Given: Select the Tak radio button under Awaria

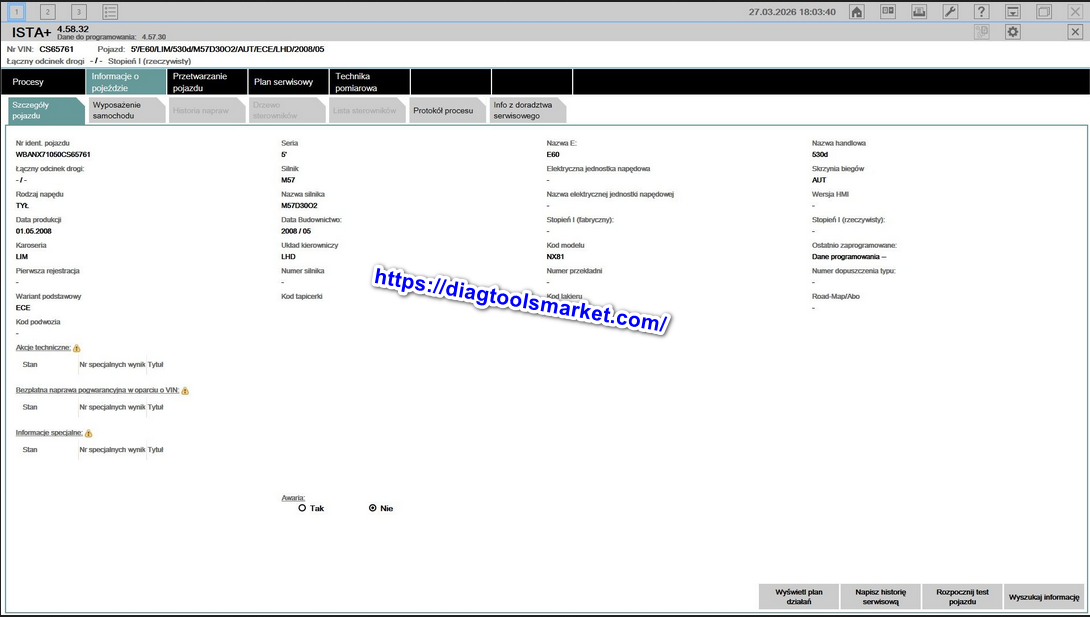Looking at the screenshot, I should click(302, 508).
